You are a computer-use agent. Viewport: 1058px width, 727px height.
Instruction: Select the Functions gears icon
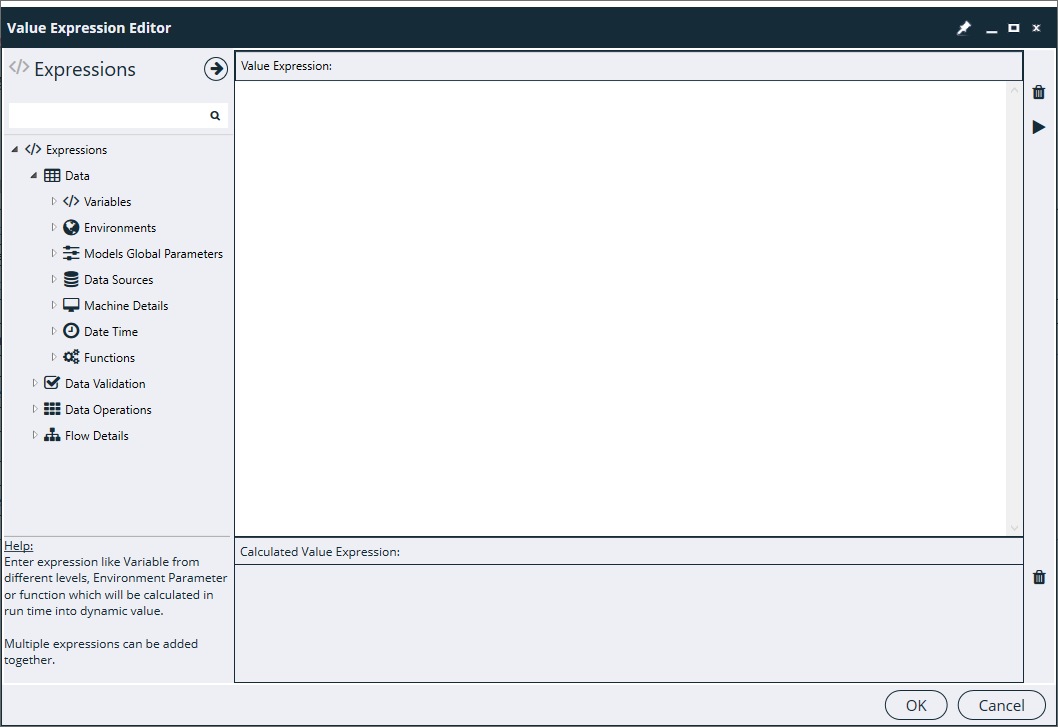(x=71, y=358)
